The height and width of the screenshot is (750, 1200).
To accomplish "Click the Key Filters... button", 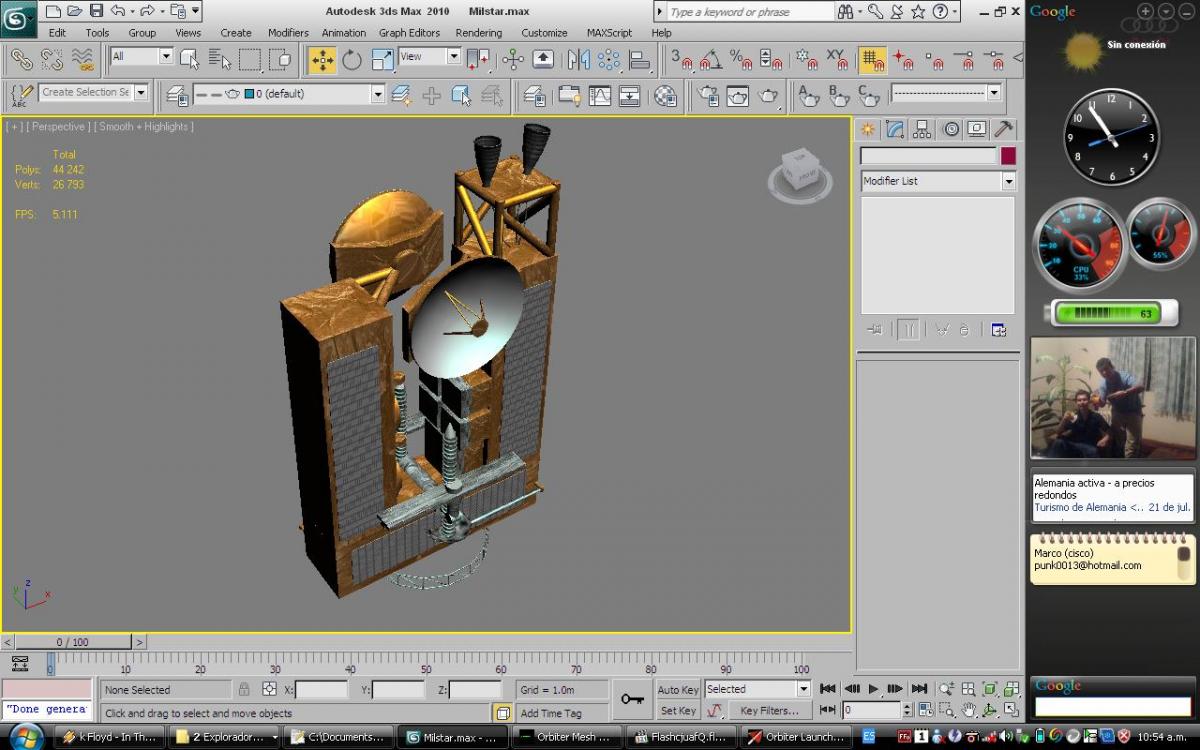I will click(769, 711).
